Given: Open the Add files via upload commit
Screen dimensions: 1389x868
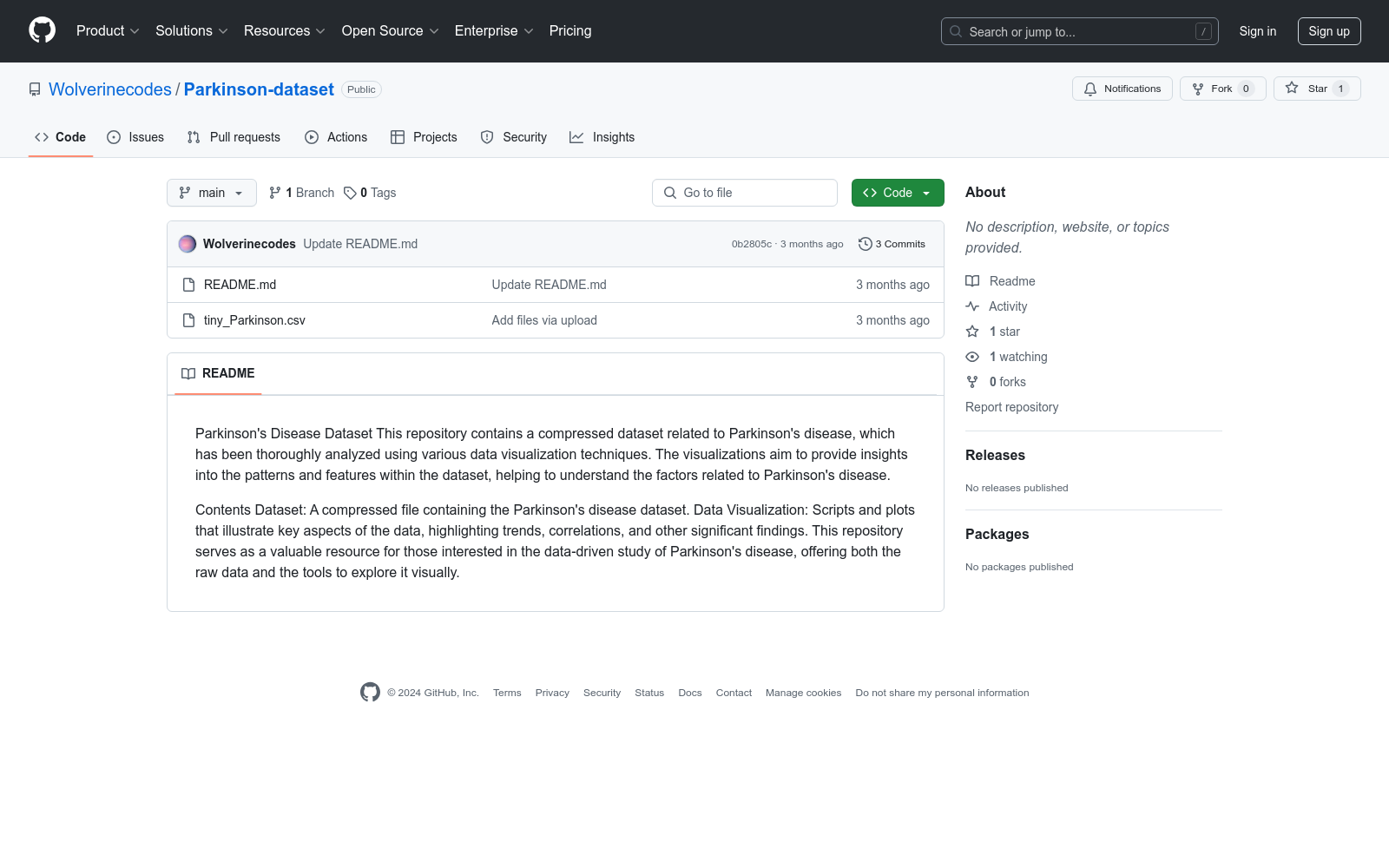Looking at the screenshot, I should pos(544,320).
